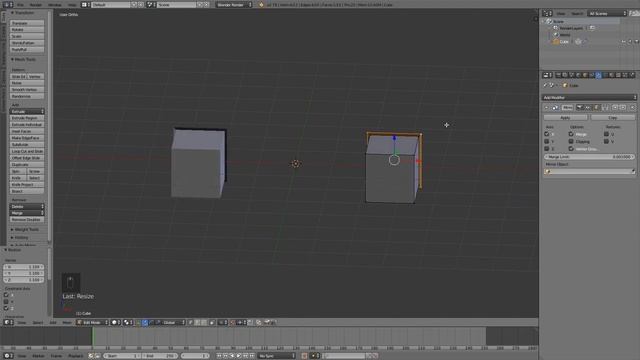Toggle the X axis checkbox in the Mirror modifier
Image resolution: width=640 pixels, height=360 pixels.
(547, 134)
